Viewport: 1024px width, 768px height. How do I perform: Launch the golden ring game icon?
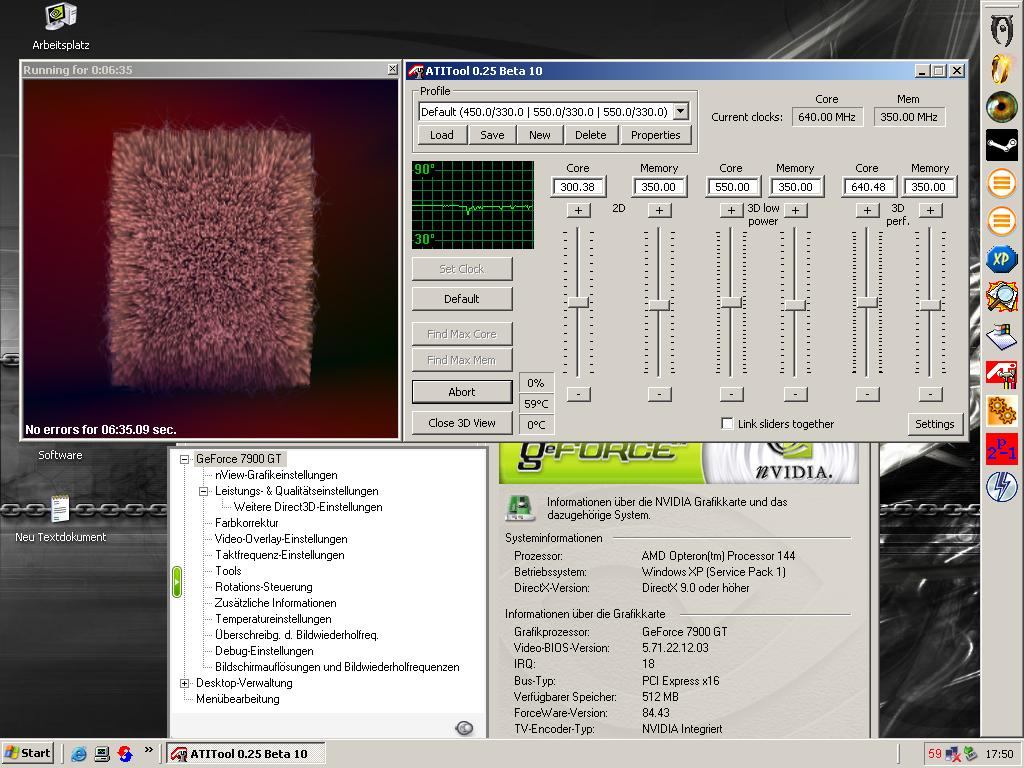pos(1001,69)
